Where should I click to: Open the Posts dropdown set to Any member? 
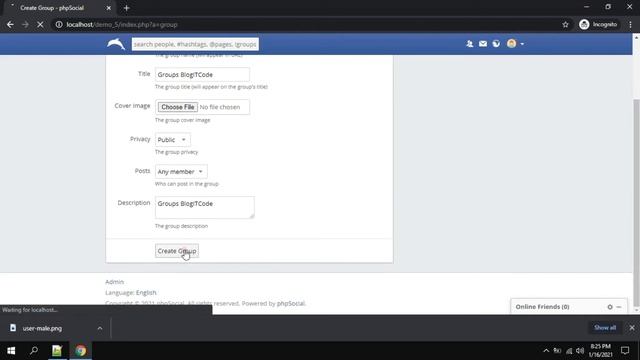(x=181, y=171)
